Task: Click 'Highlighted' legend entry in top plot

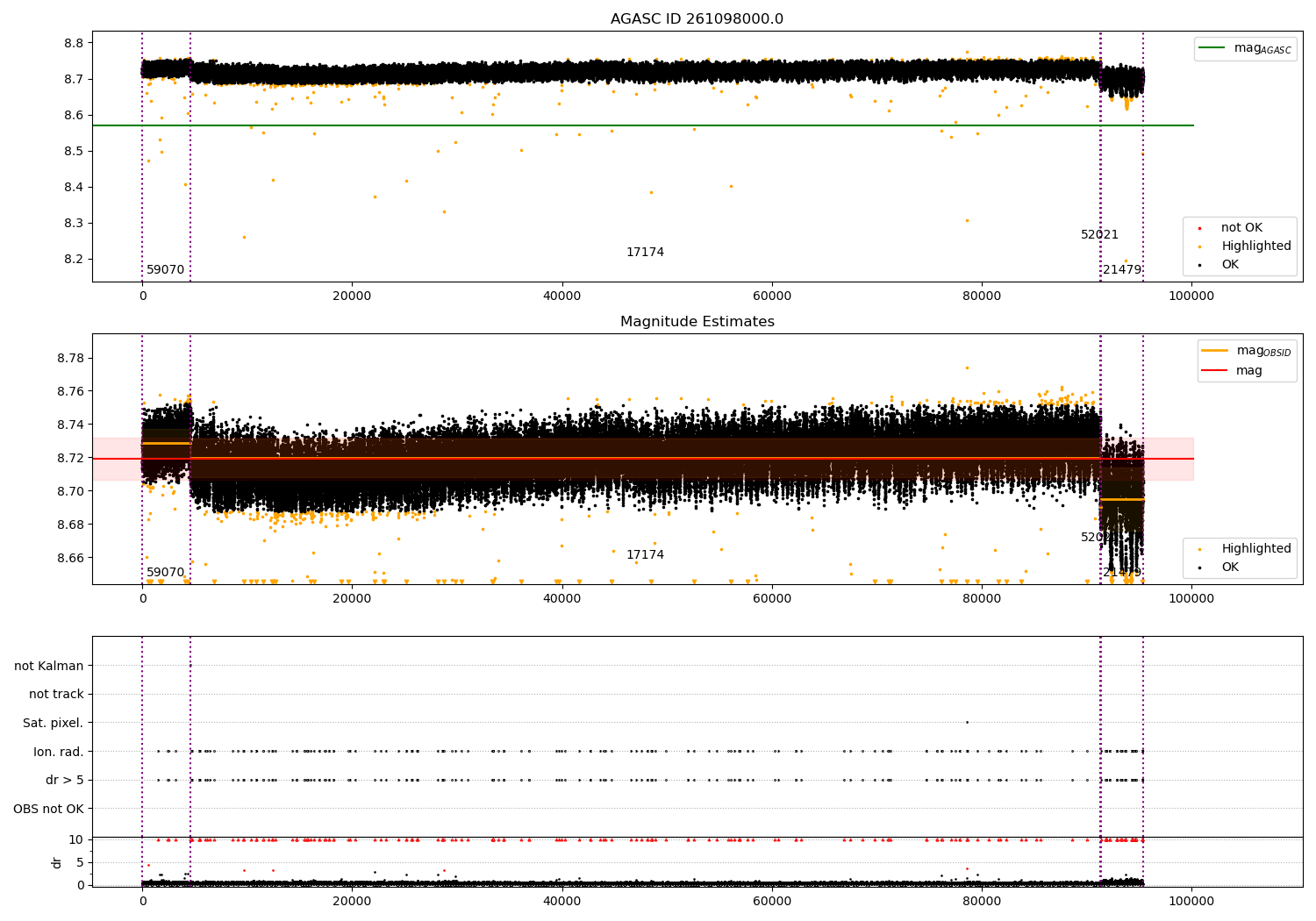Action: pos(1244,246)
